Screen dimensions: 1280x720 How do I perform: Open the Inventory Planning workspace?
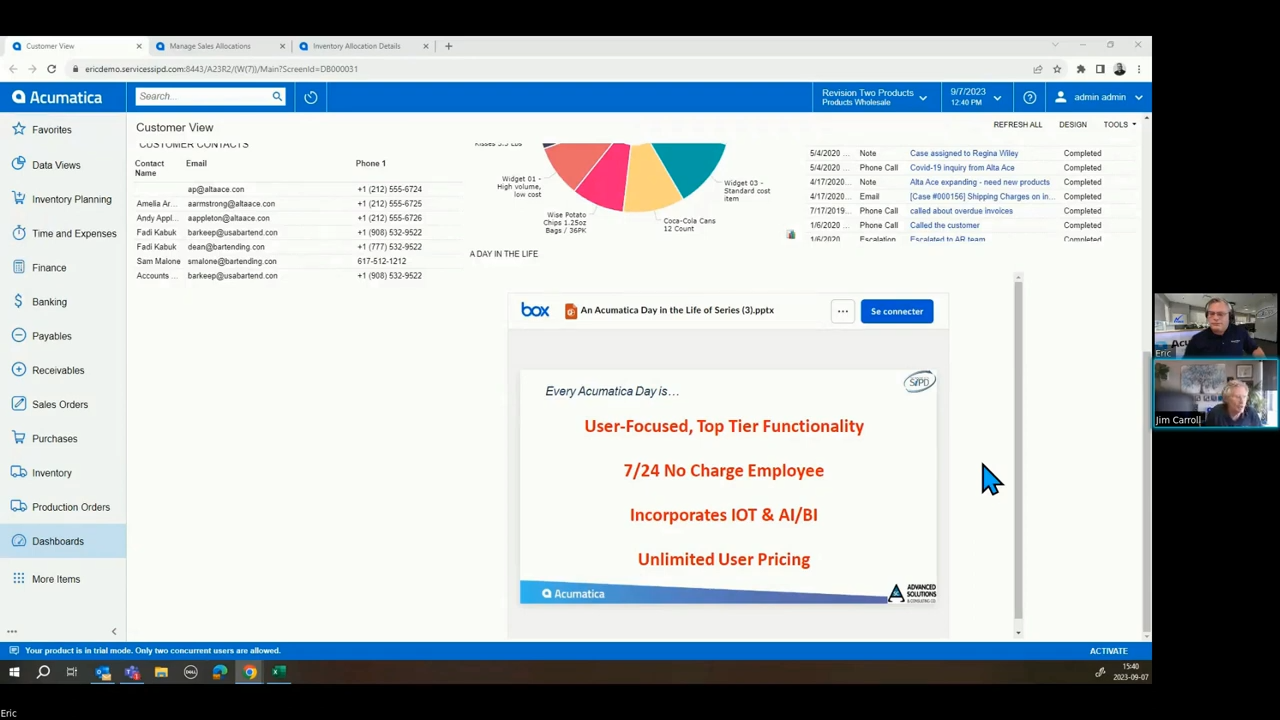point(71,199)
